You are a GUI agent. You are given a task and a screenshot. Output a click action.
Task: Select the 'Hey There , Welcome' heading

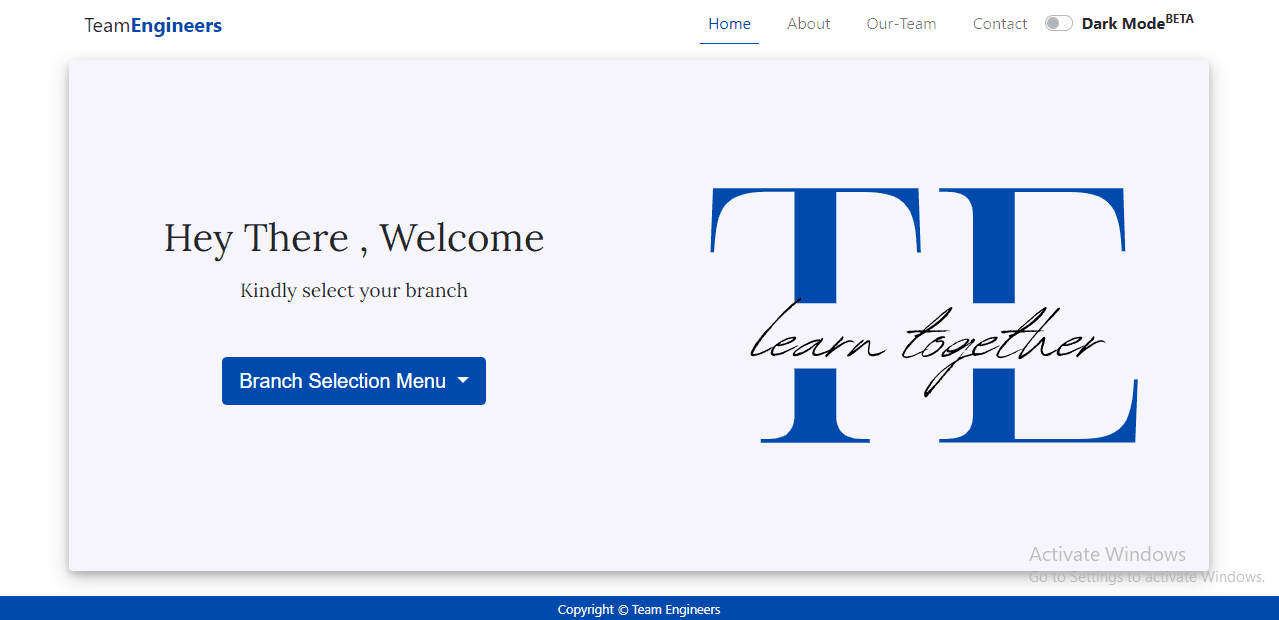(354, 238)
